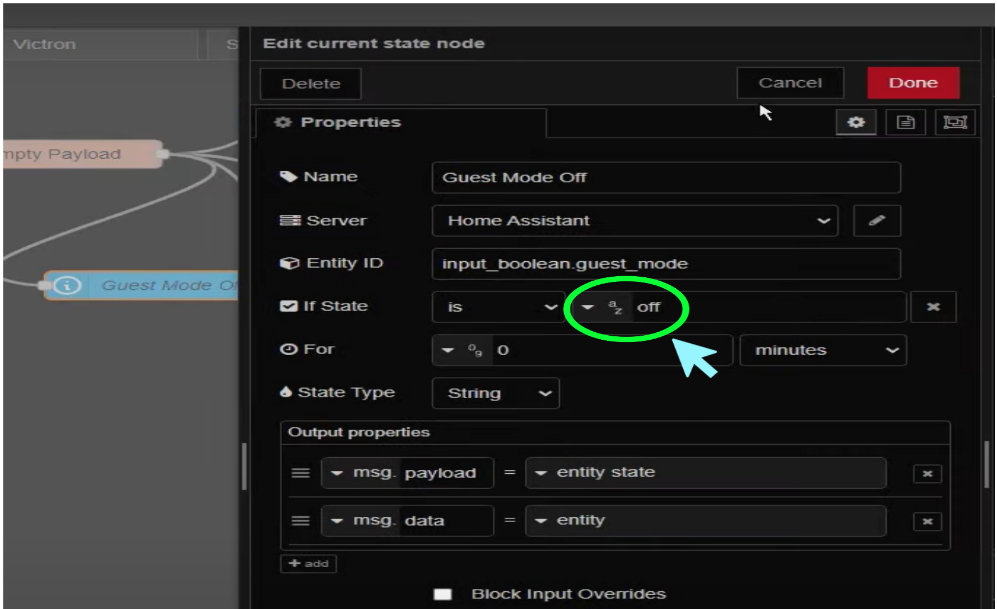Open node settings gear icon
Screen dimensions: 997x609
click(x=856, y=122)
